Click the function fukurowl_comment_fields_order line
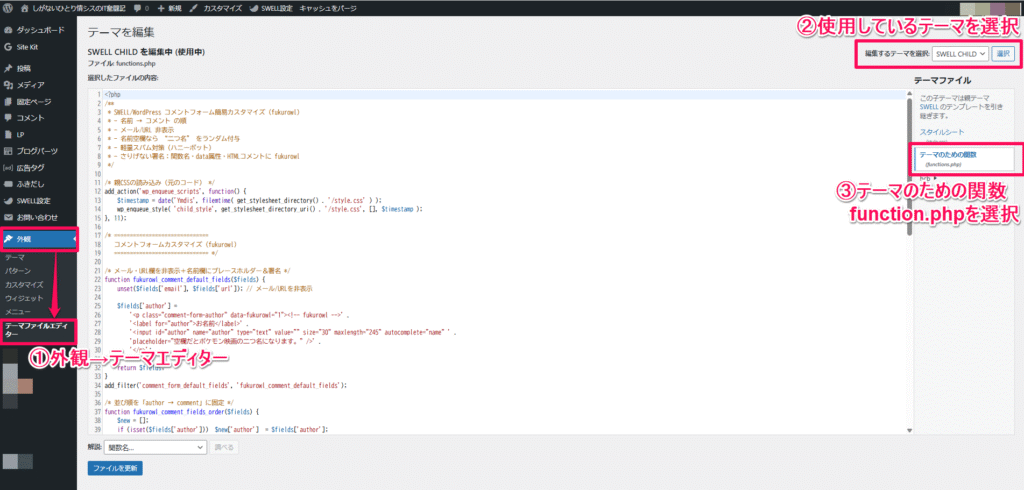Image resolution: width=1024 pixels, height=490 pixels. 182,412
